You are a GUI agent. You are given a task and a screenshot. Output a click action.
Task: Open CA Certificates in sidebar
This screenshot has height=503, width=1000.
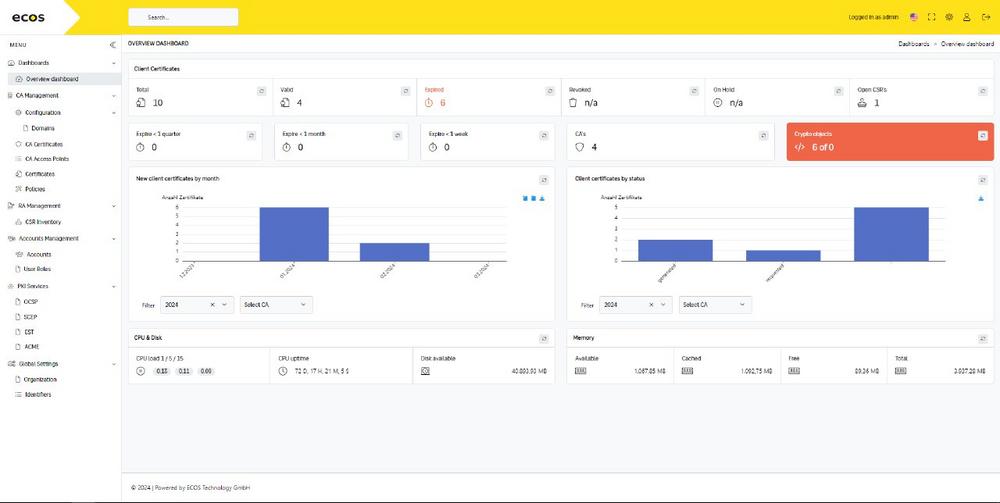tap(50, 144)
